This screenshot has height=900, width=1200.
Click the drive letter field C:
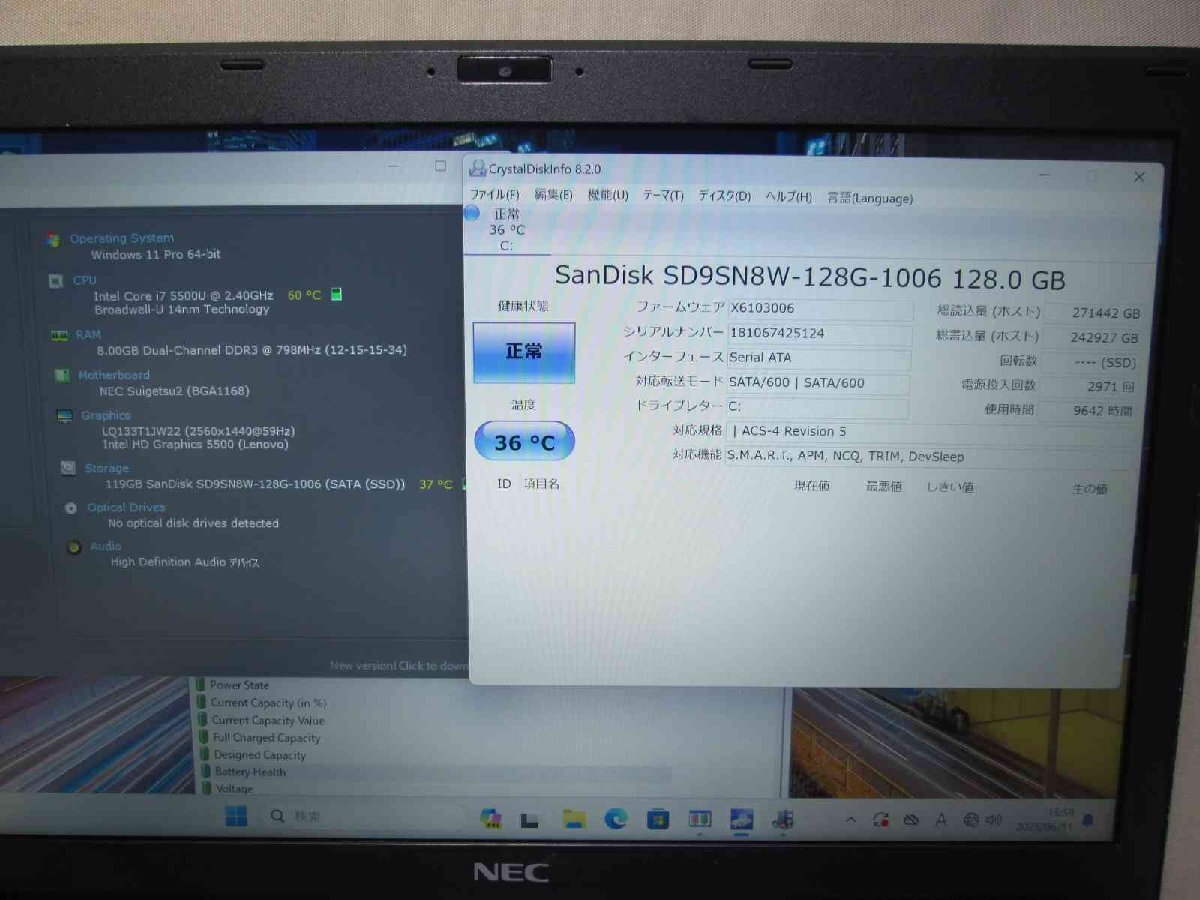(x=817, y=407)
